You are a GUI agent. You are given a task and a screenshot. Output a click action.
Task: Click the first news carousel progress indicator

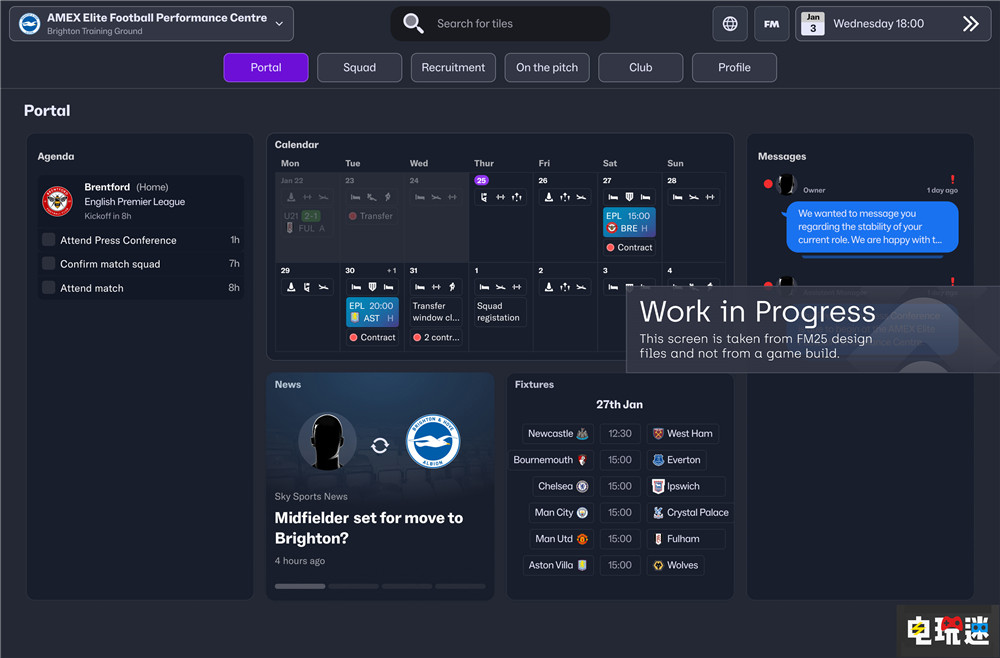(x=299, y=586)
